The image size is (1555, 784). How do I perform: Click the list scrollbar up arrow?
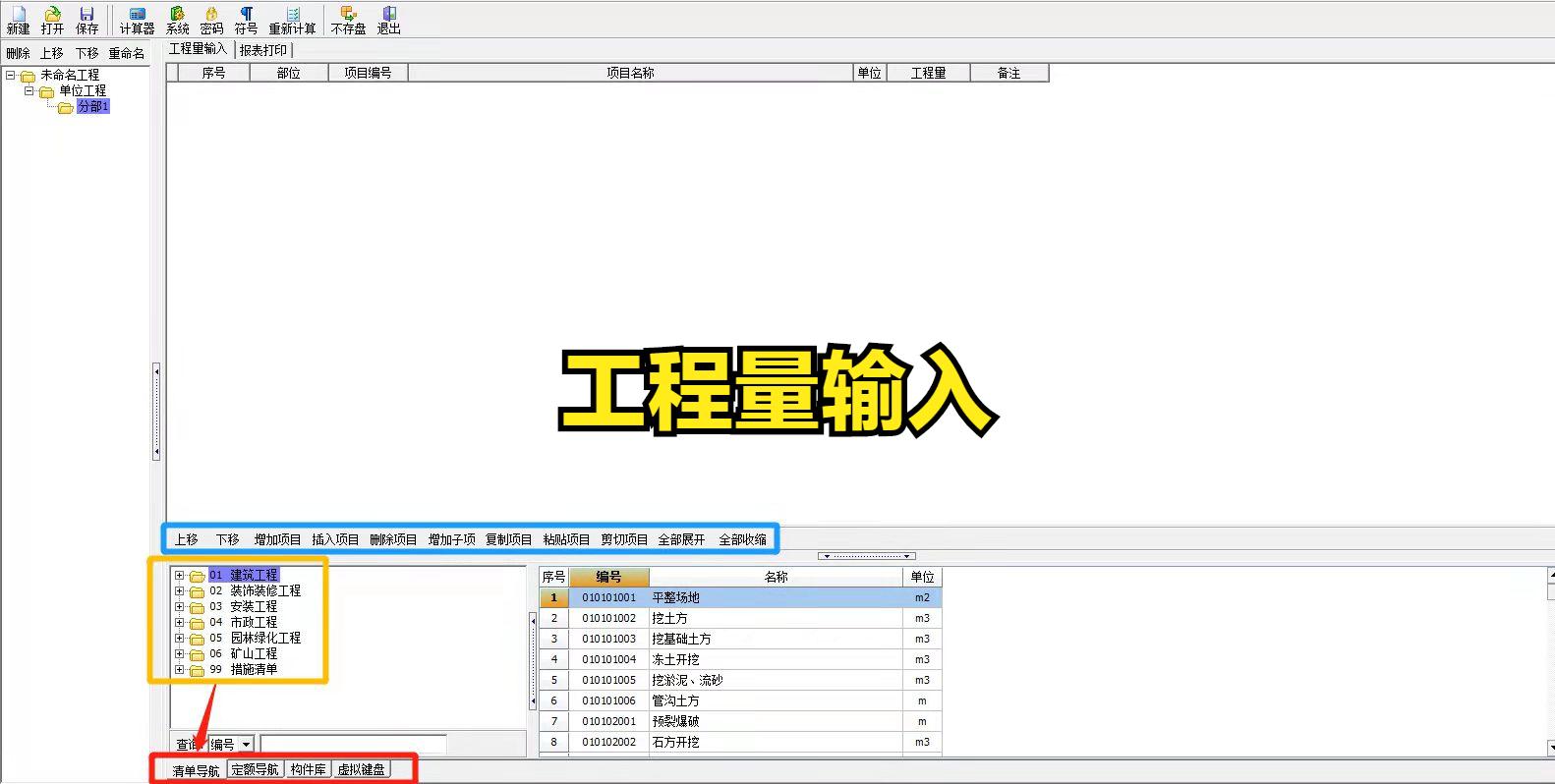[x=1551, y=575]
